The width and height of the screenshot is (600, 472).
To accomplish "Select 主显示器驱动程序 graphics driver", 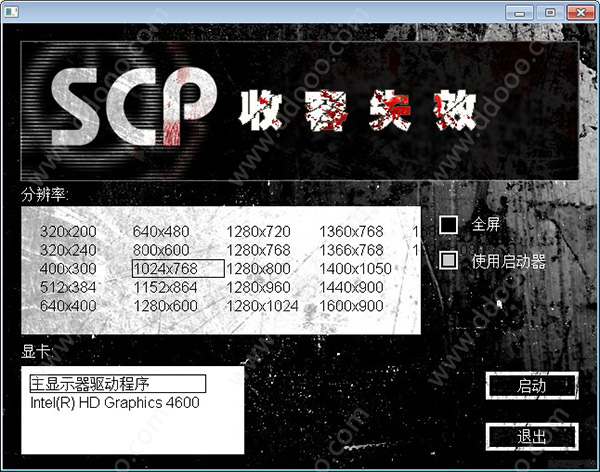I will (x=117, y=384).
